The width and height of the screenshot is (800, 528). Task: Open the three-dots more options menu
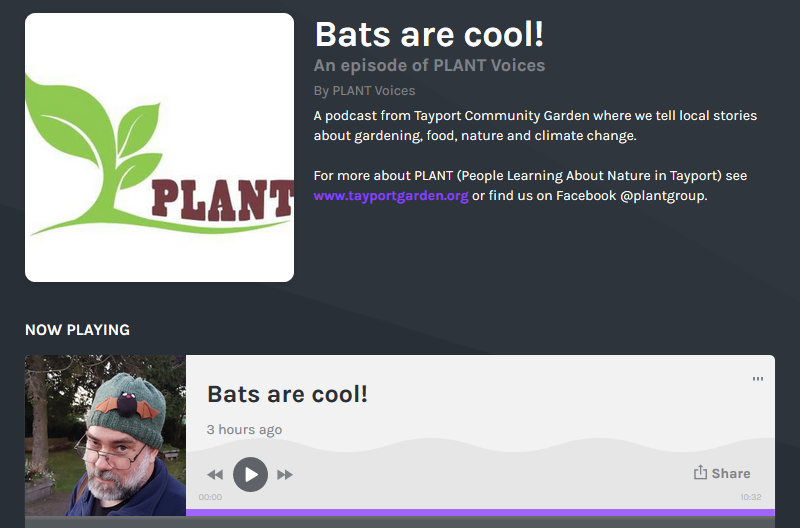point(758,379)
